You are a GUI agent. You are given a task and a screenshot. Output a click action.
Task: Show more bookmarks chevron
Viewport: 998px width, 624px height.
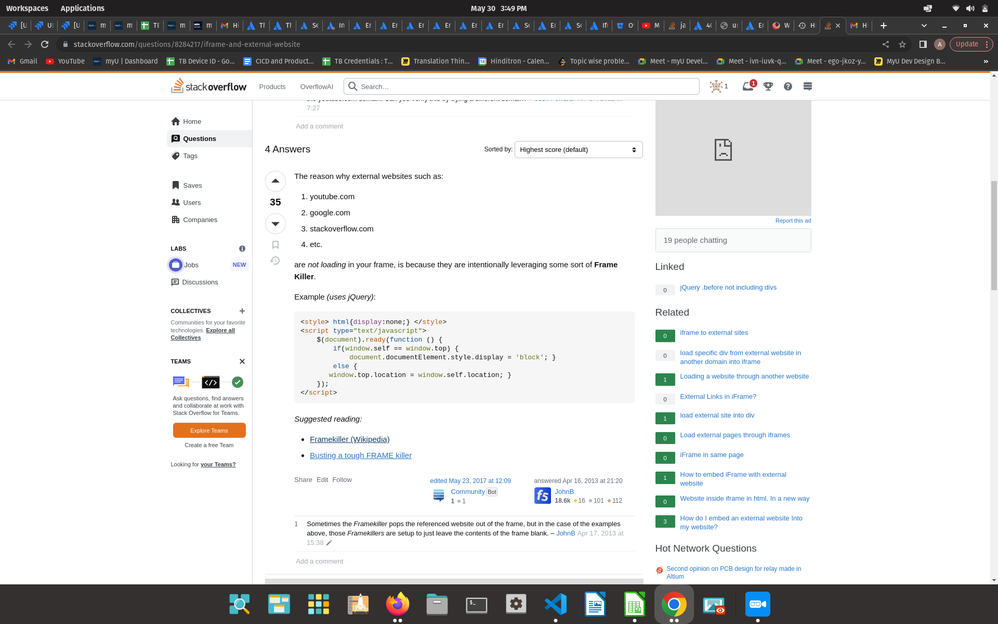986,61
